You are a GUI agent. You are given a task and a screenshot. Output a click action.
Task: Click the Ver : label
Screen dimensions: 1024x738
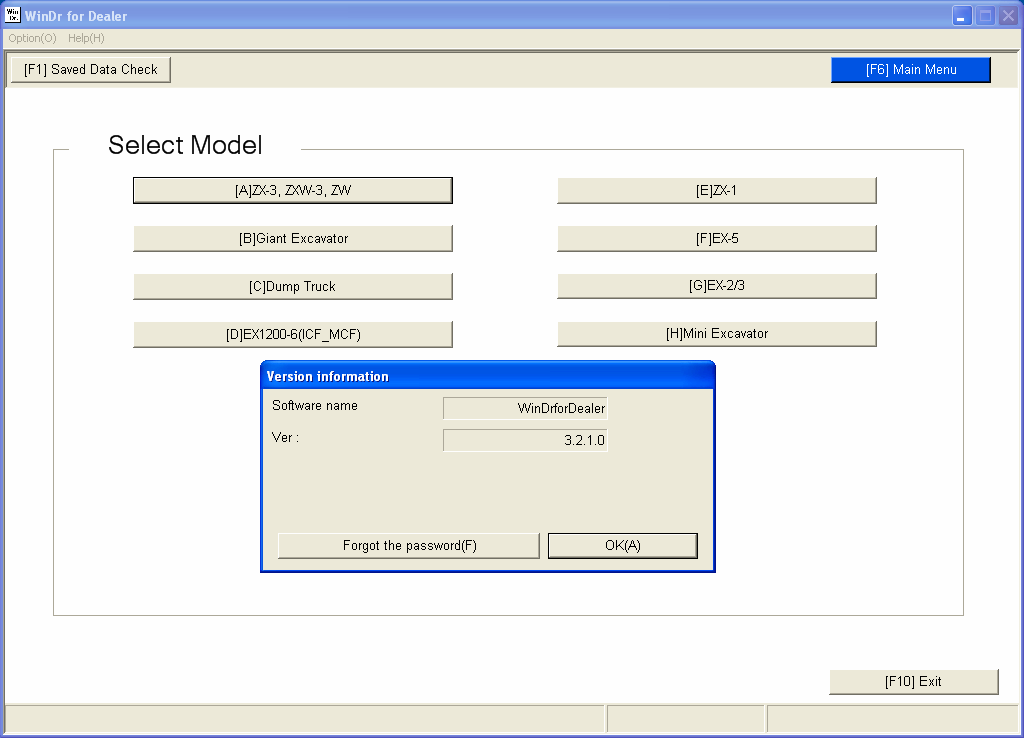click(285, 438)
